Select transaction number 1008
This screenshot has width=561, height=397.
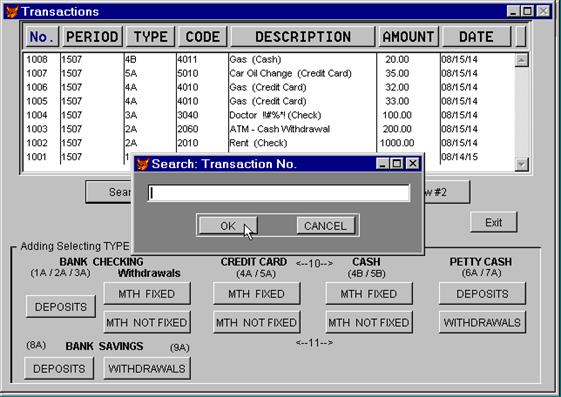pyautogui.click(x=37, y=59)
